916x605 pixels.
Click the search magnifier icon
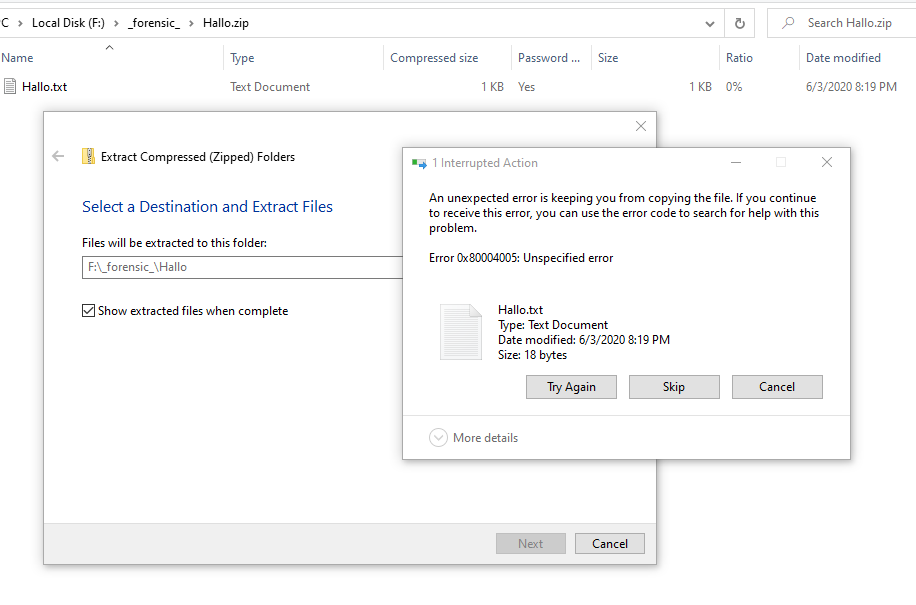[788, 23]
